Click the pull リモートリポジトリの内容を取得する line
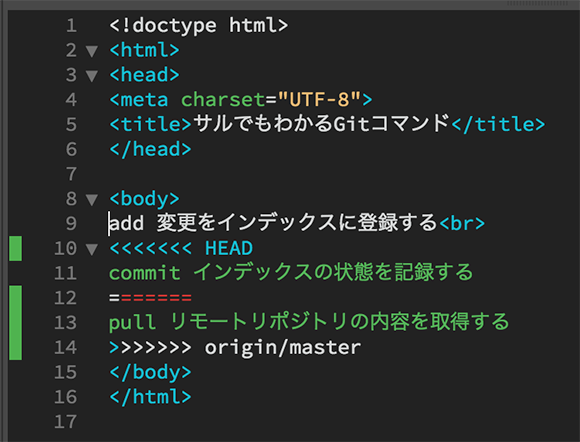 tap(309, 322)
